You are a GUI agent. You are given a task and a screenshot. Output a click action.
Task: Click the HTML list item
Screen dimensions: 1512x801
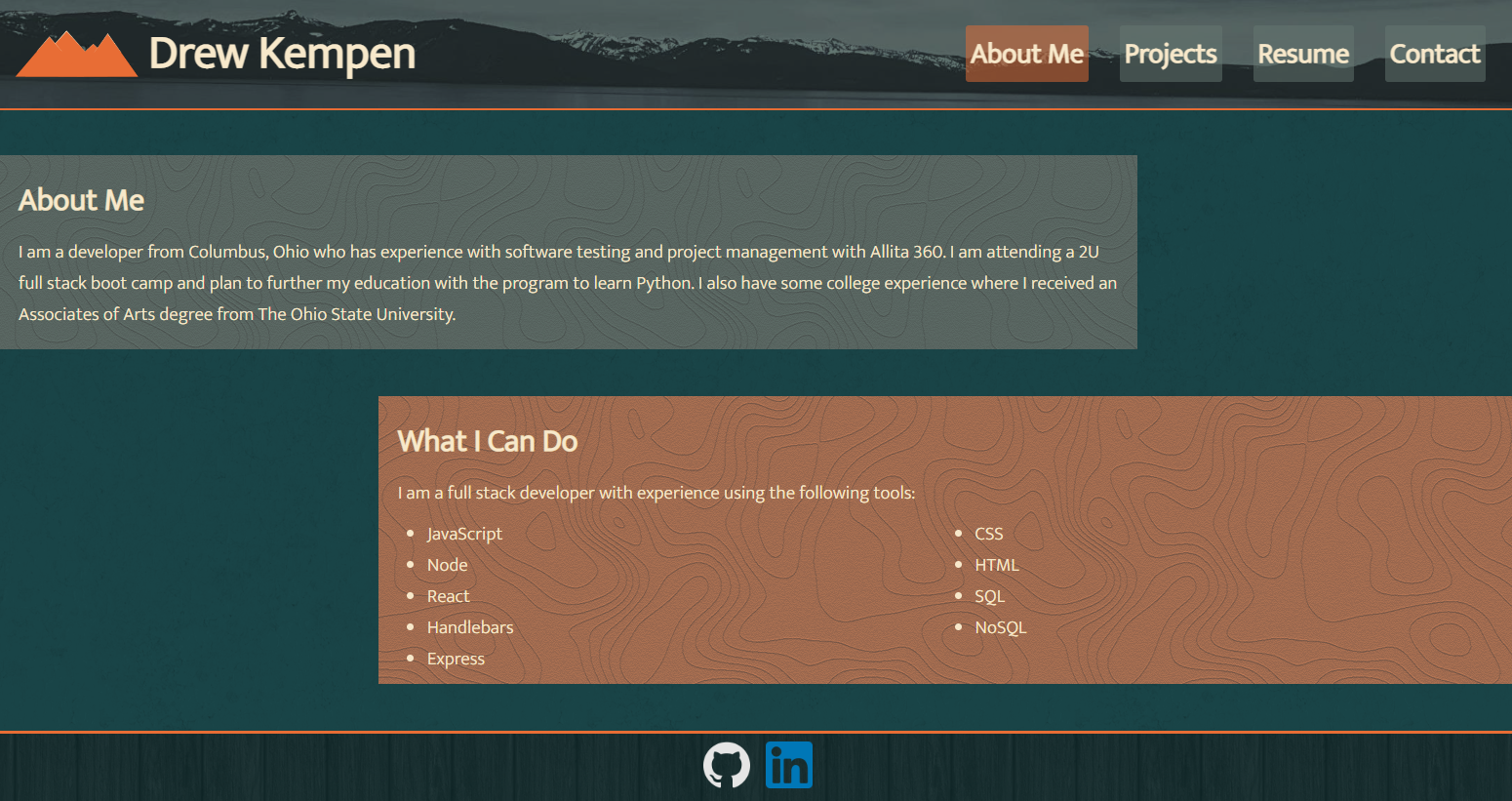point(997,565)
